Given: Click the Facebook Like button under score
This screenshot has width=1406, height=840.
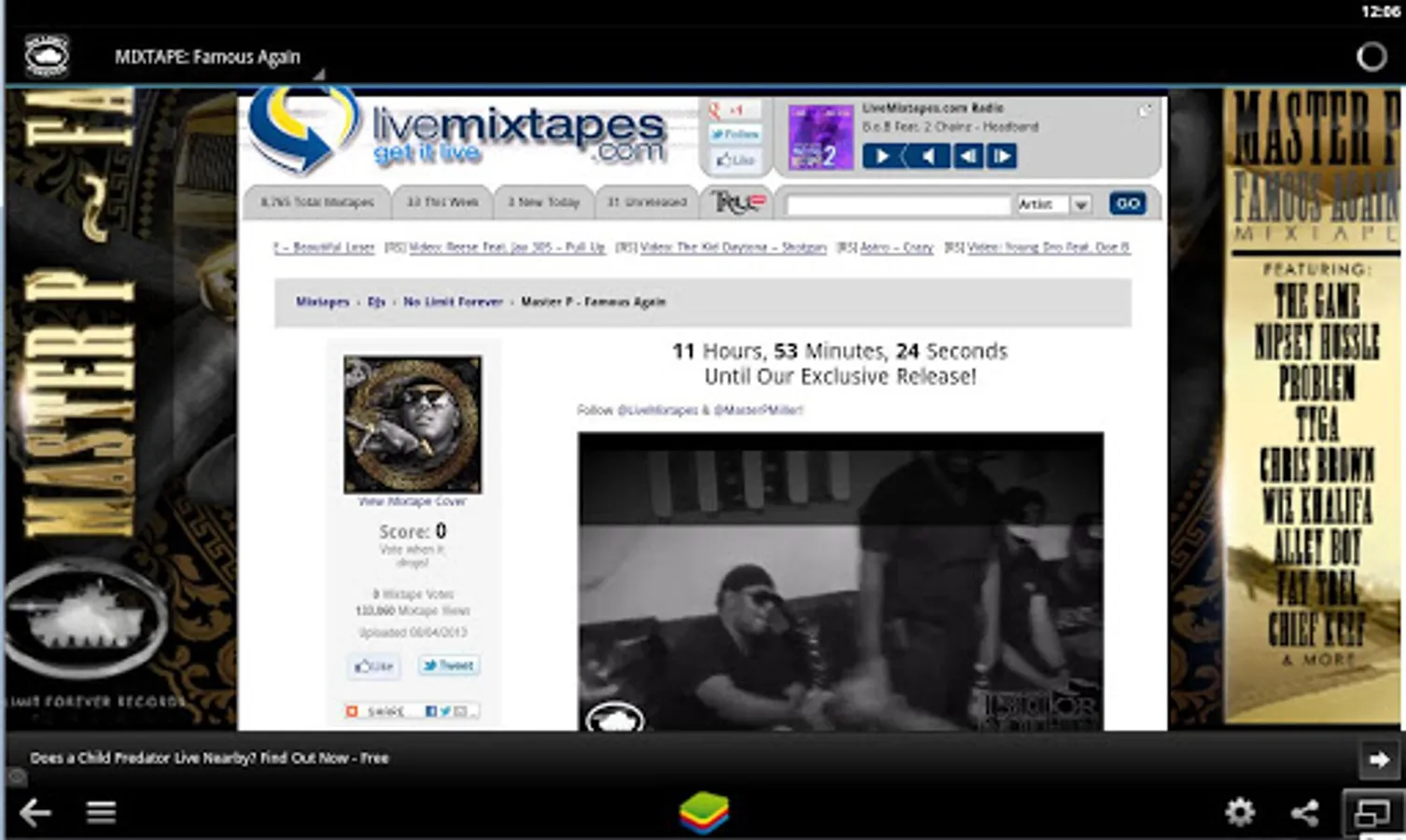Looking at the screenshot, I should pyautogui.click(x=373, y=665).
